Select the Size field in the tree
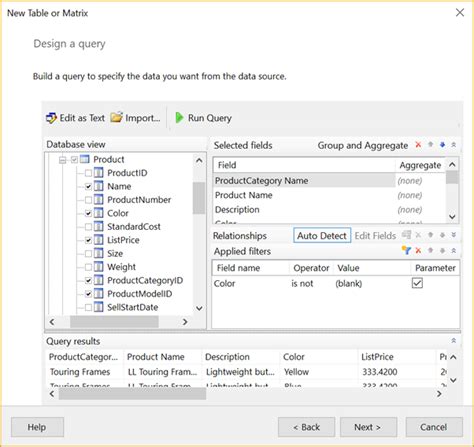Image resolution: width=474 pixels, height=447 pixels. coord(115,253)
